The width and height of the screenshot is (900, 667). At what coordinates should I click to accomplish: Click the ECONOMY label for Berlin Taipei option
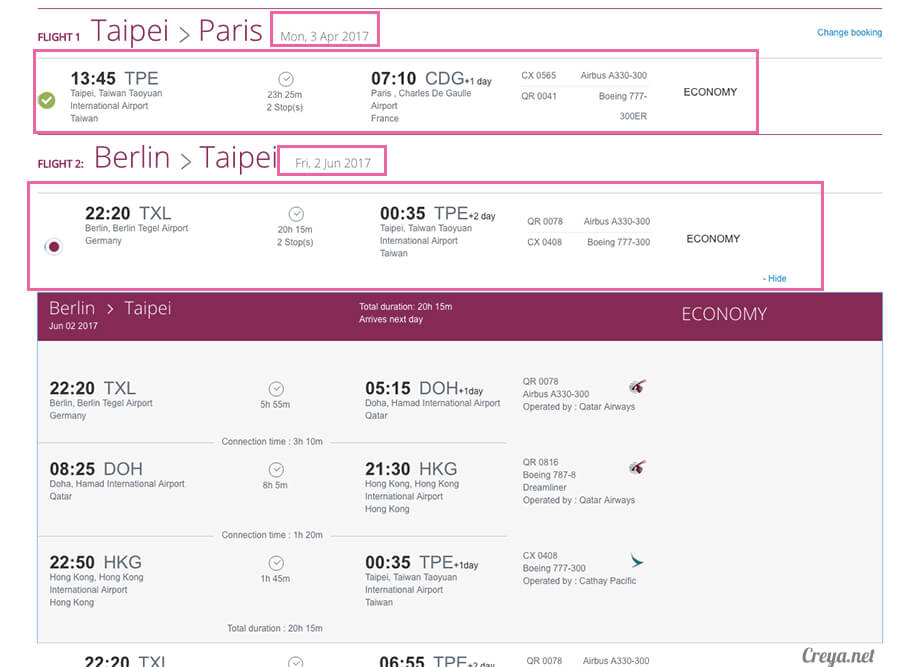tap(713, 239)
